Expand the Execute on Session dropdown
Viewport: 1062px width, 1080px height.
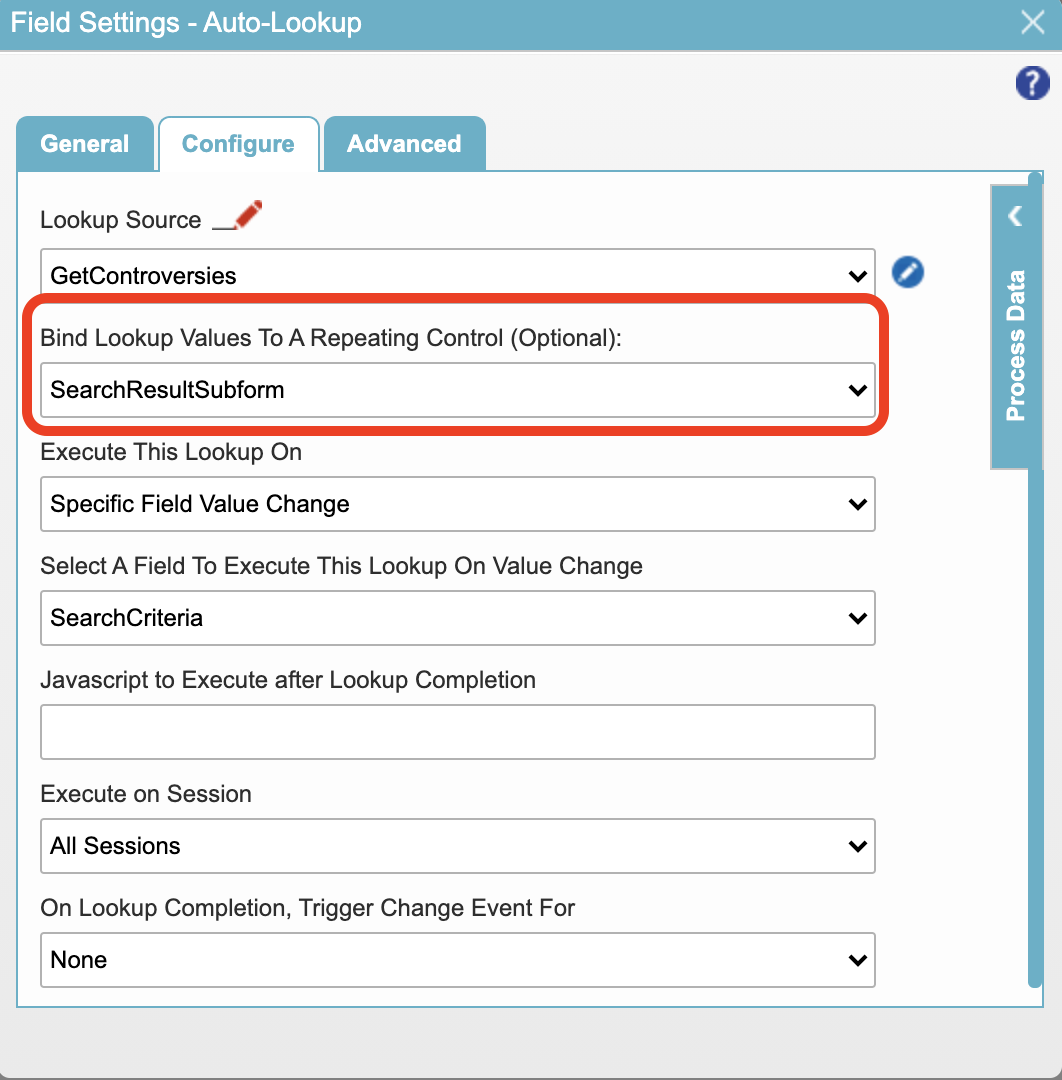pyautogui.click(x=457, y=846)
